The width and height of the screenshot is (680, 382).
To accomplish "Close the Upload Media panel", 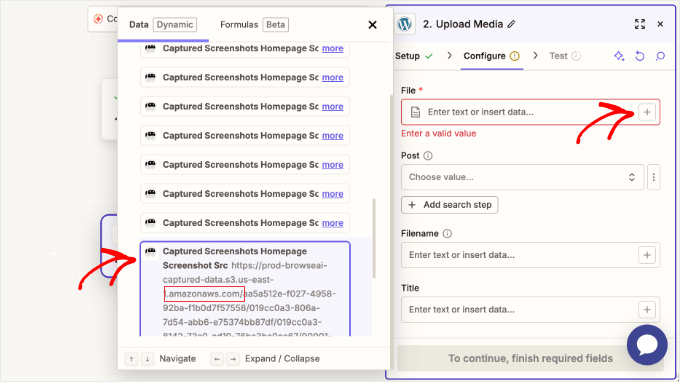I will click(x=660, y=24).
